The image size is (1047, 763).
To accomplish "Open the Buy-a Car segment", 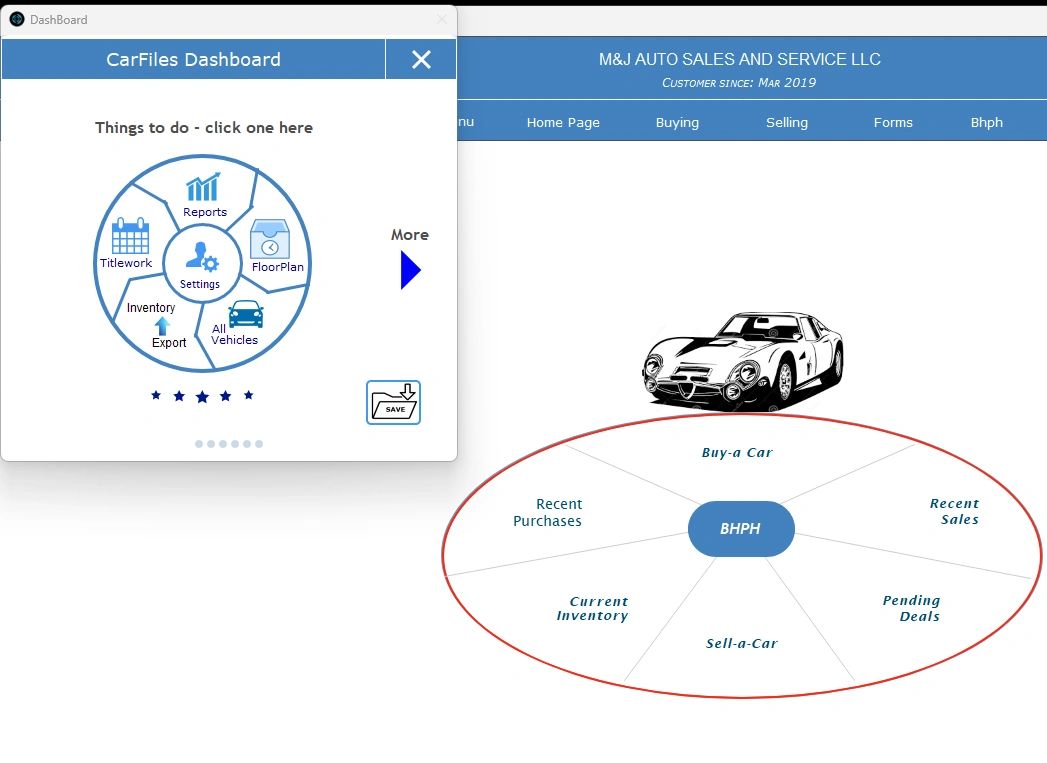I will pos(737,452).
